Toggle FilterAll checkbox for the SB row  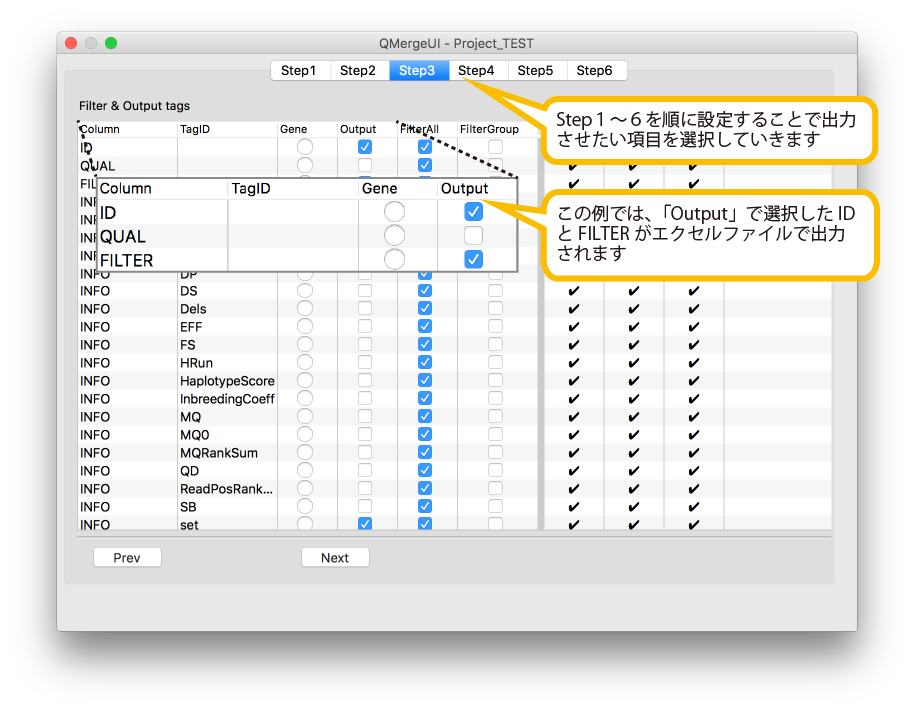tap(425, 507)
